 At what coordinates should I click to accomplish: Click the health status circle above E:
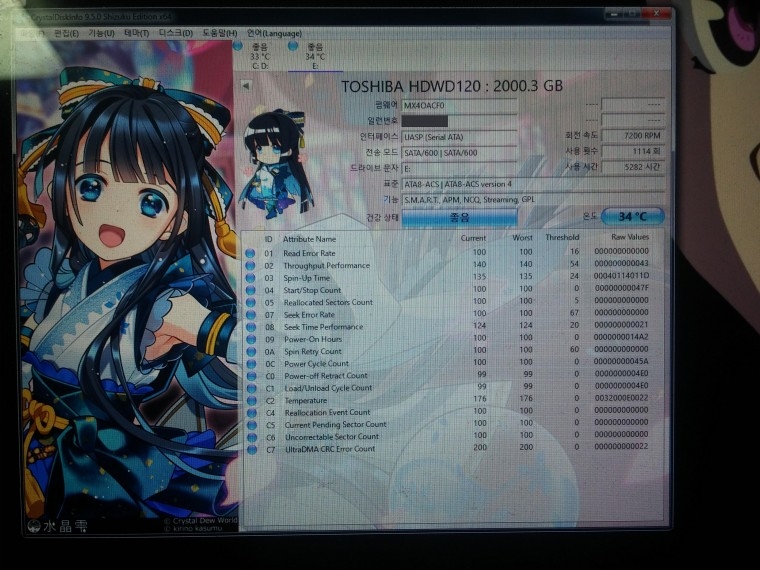pyautogui.click(x=293, y=46)
